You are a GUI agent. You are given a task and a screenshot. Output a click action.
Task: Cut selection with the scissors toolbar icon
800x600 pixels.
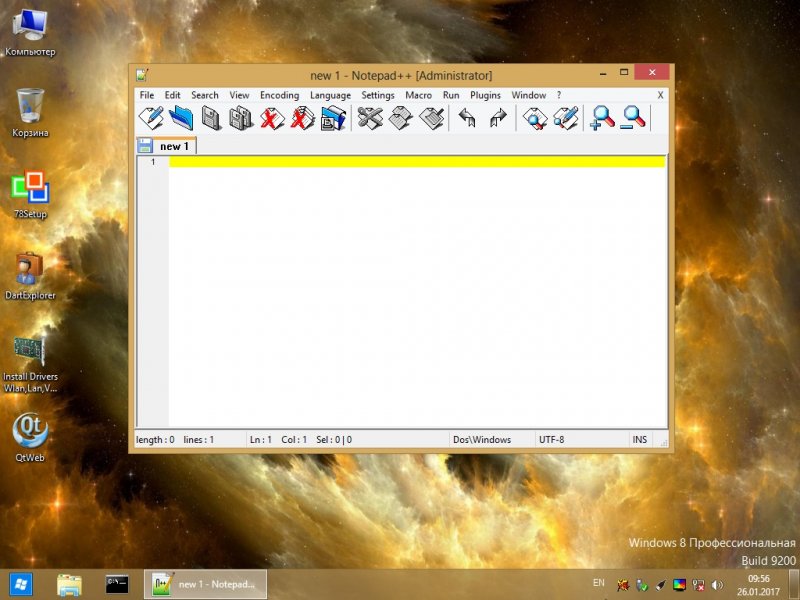tap(370, 118)
